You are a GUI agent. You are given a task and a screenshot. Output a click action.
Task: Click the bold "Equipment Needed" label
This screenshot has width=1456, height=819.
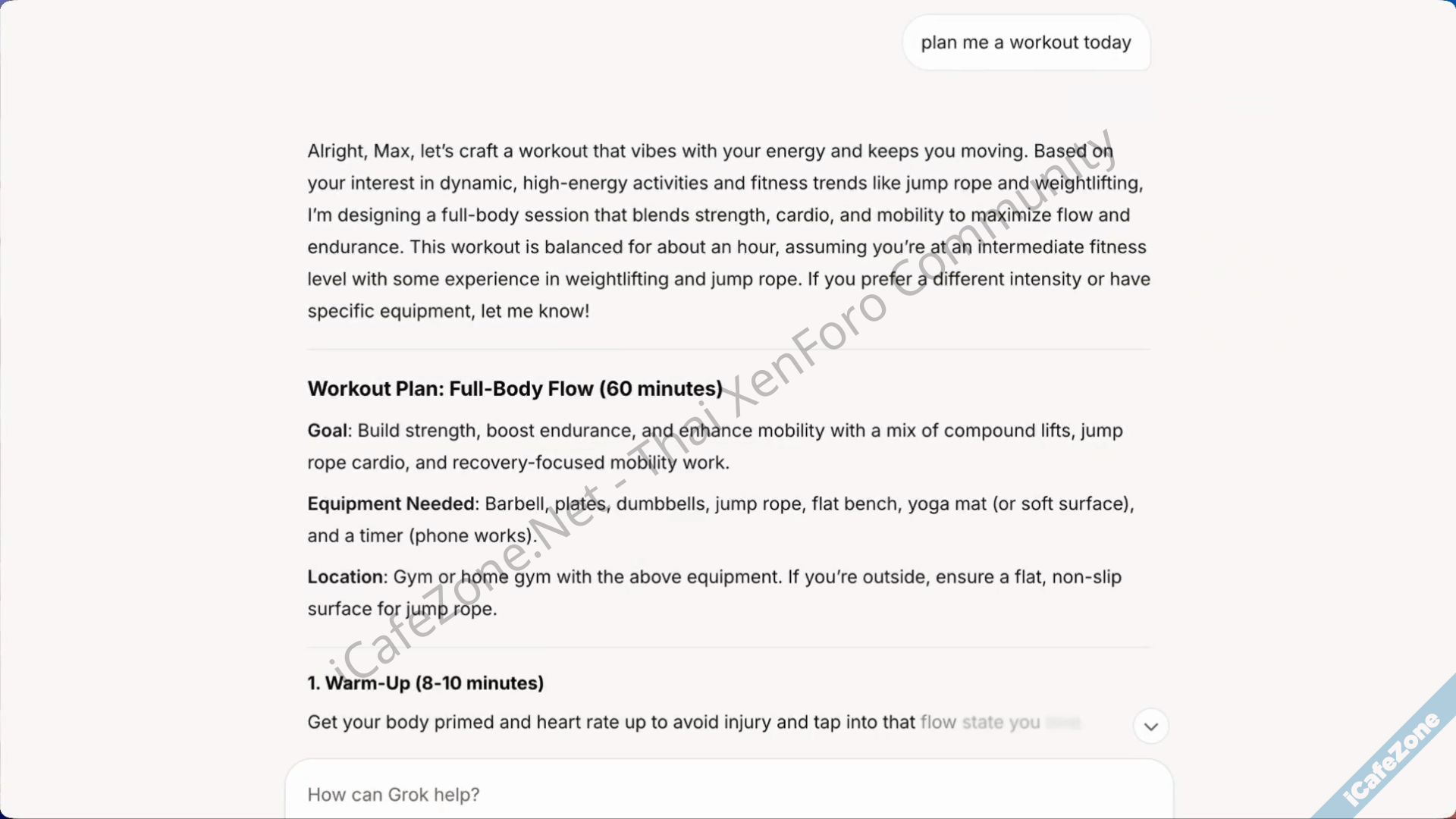pyautogui.click(x=391, y=504)
